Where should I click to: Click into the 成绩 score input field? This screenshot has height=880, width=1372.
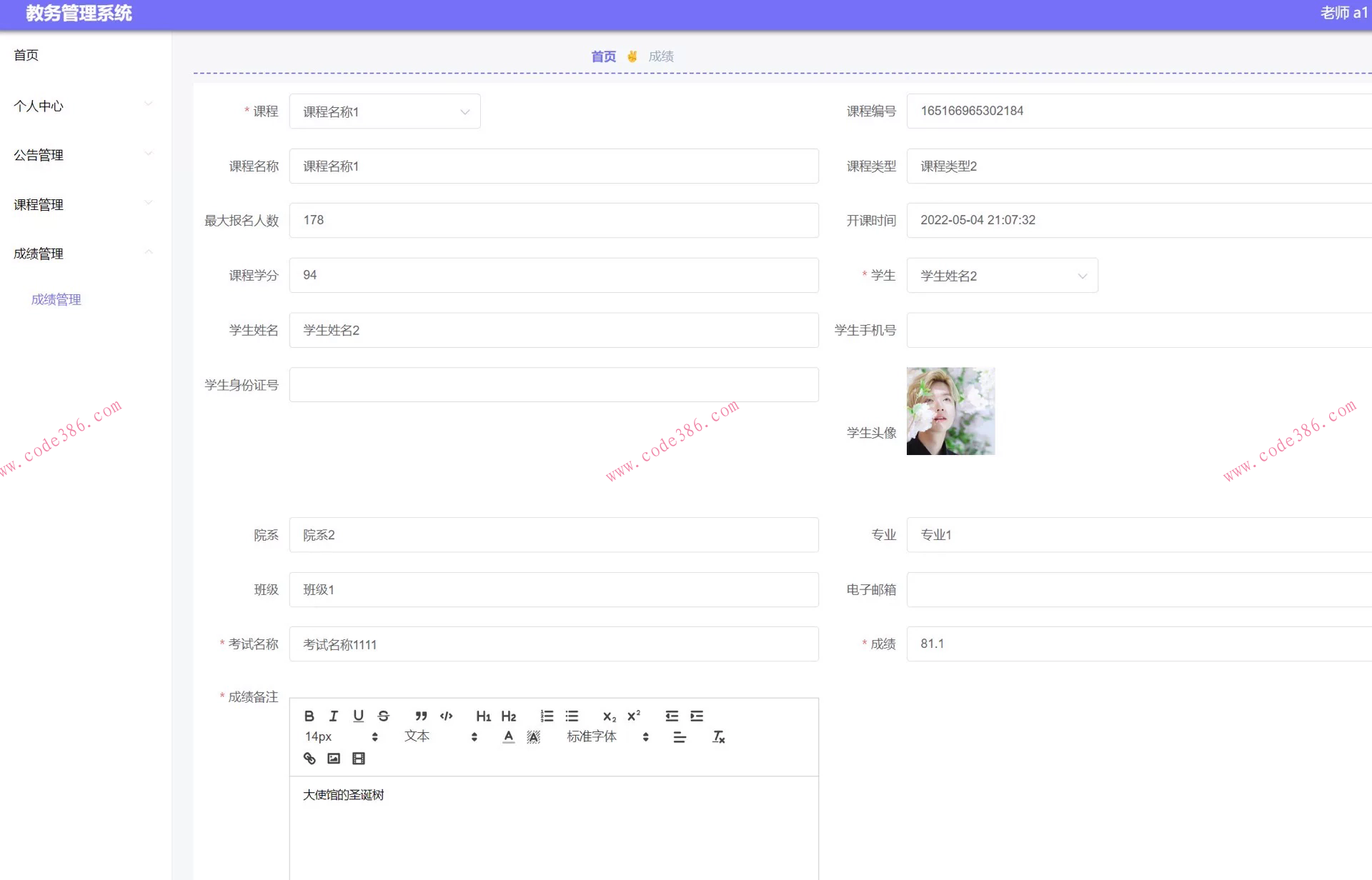1136,644
